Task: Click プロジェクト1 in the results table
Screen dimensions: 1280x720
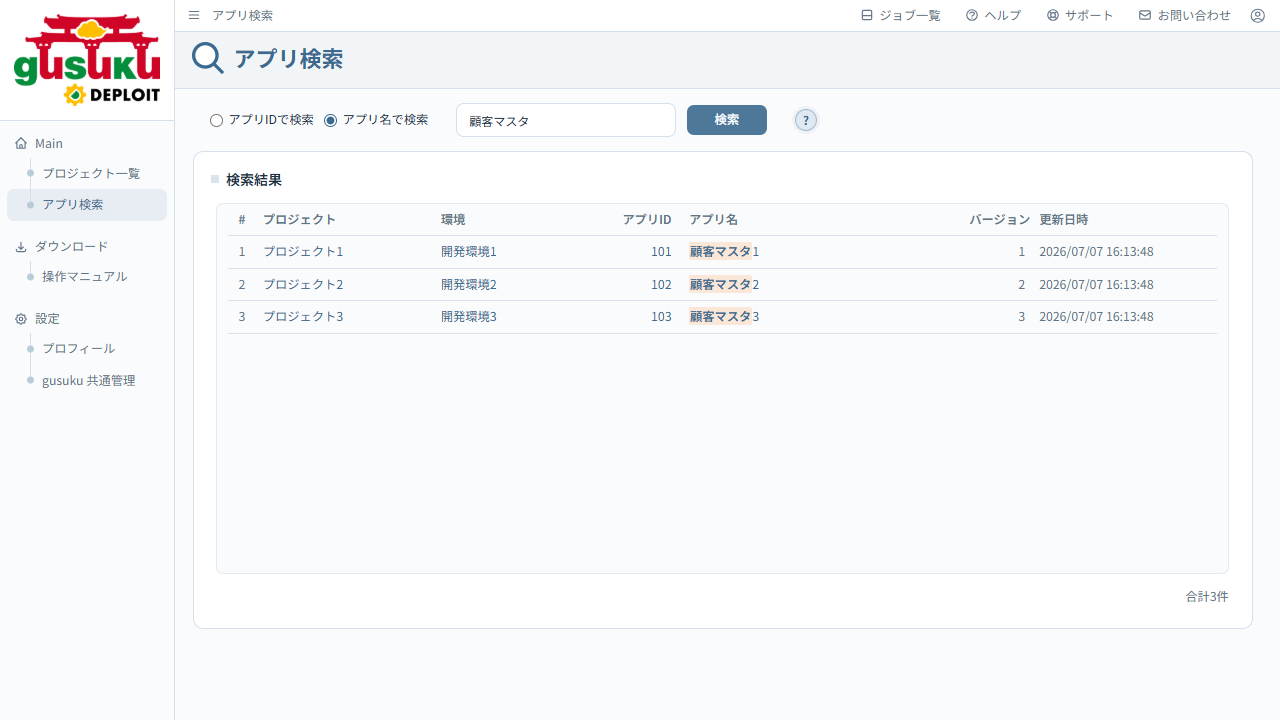Action: (x=303, y=252)
